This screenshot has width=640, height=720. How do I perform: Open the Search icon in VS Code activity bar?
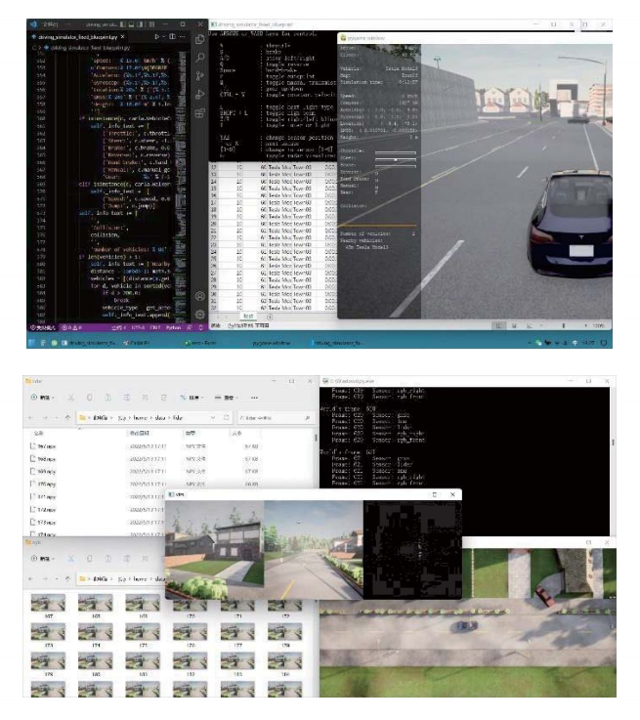click(201, 58)
